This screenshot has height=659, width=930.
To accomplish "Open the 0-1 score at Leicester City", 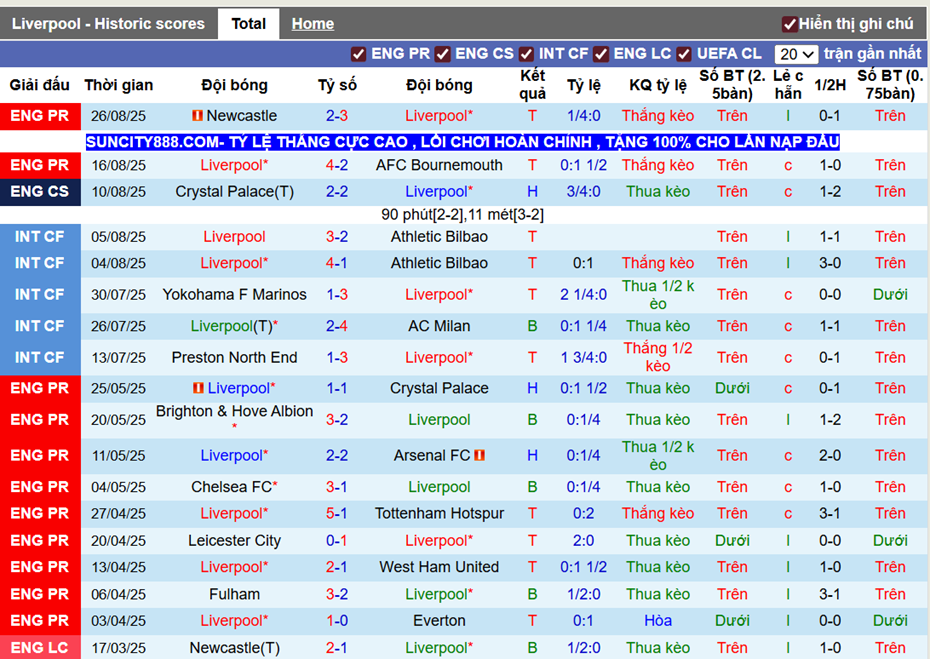I will coord(337,540).
